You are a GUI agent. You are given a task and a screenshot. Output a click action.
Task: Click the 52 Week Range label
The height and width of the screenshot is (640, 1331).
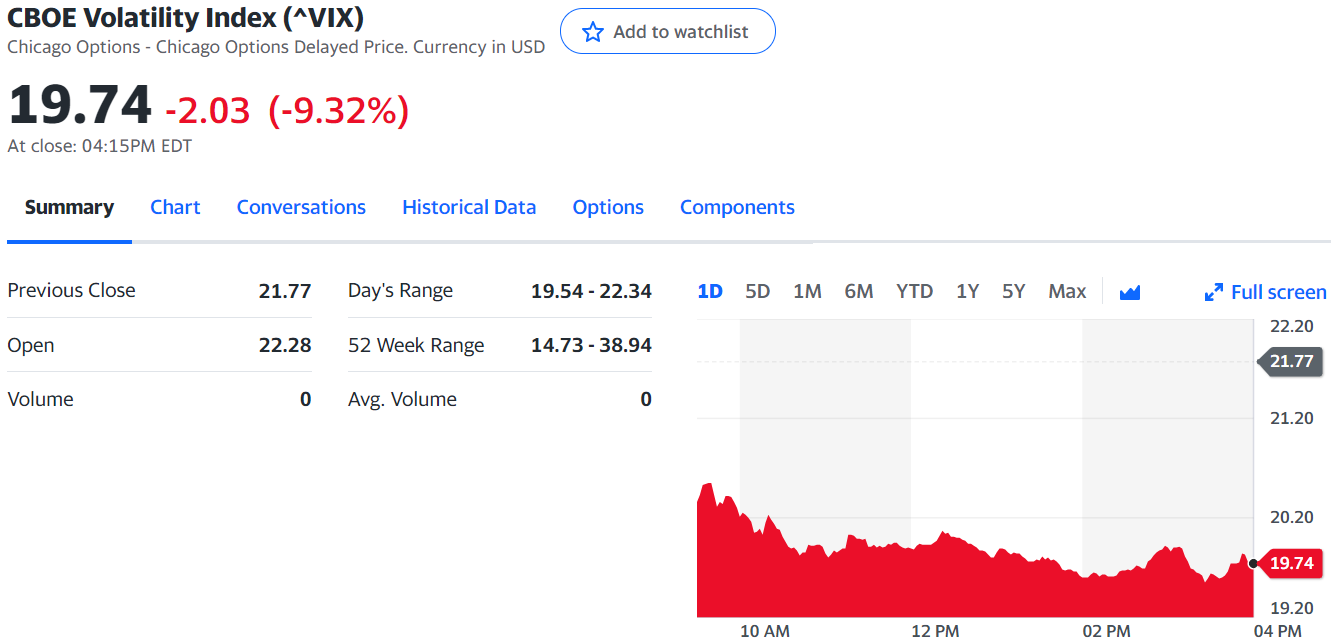click(416, 345)
